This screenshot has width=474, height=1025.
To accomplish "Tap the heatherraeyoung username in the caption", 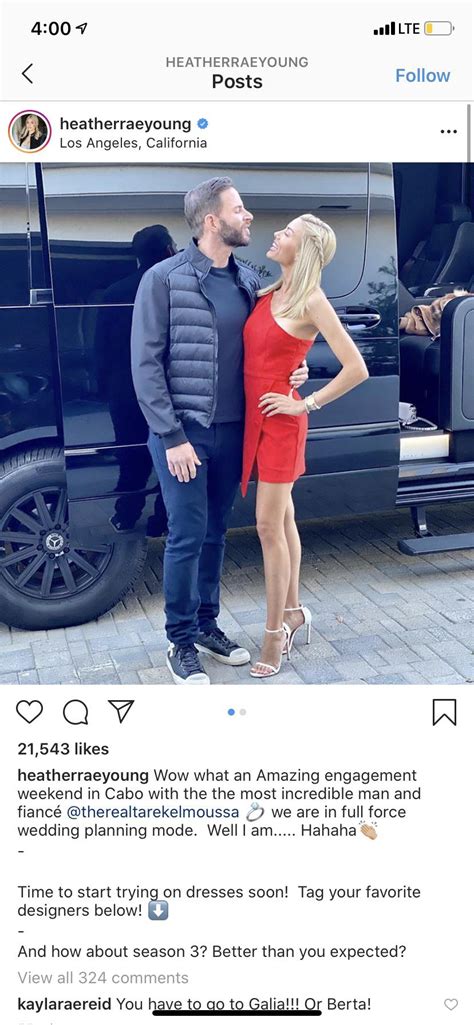I will click(x=83, y=776).
